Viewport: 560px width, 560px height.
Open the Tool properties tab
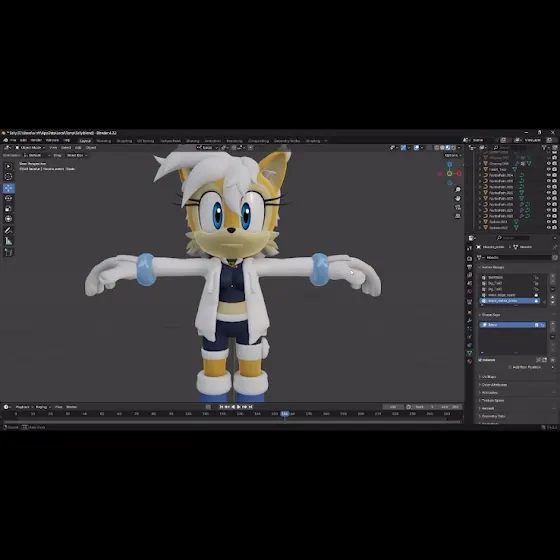click(470, 248)
